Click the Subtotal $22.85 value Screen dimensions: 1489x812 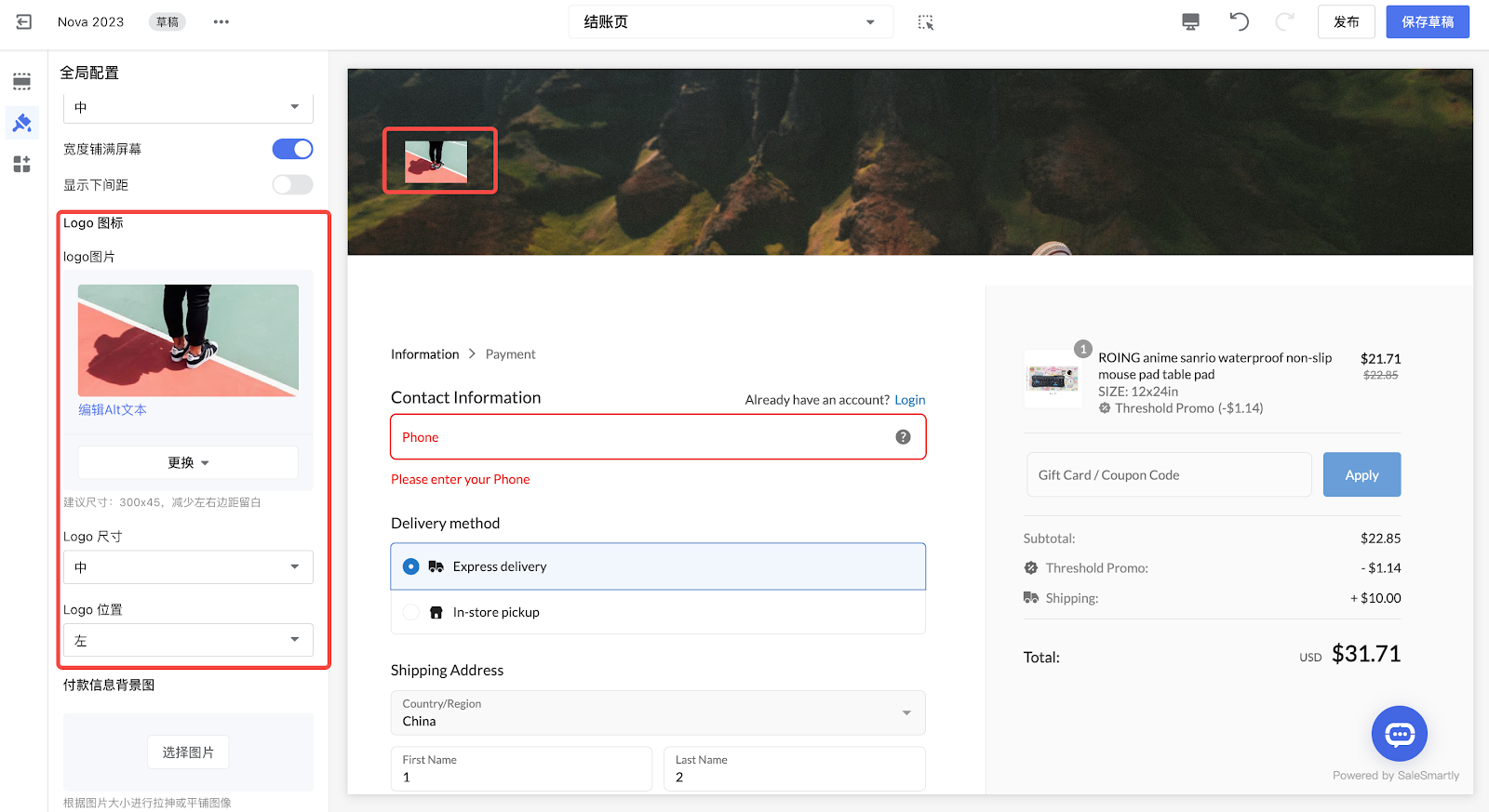click(x=1380, y=539)
